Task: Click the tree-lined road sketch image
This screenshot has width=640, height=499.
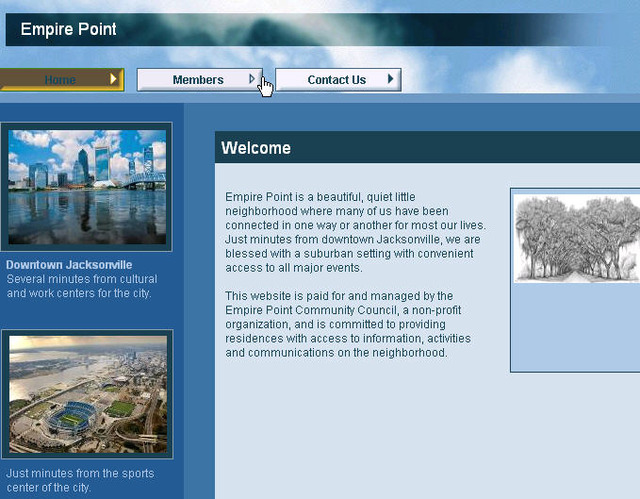Action: click(577, 238)
